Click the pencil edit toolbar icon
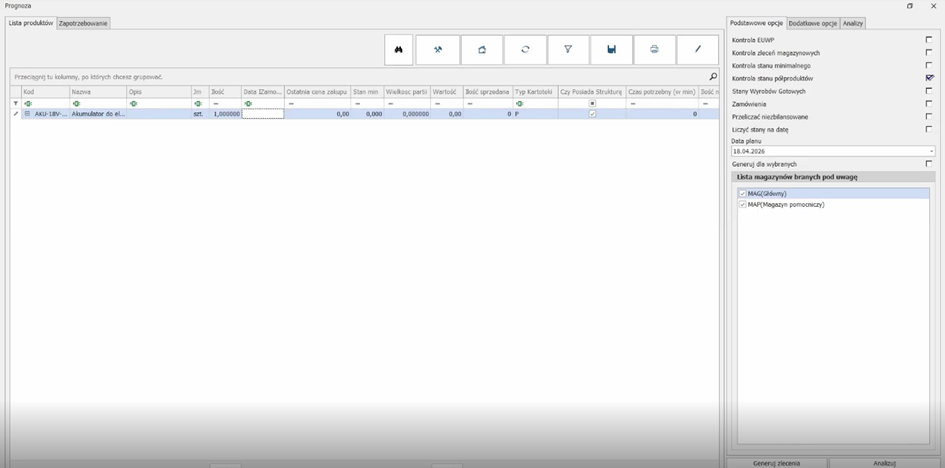The height and width of the screenshot is (468, 945). [698, 49]
